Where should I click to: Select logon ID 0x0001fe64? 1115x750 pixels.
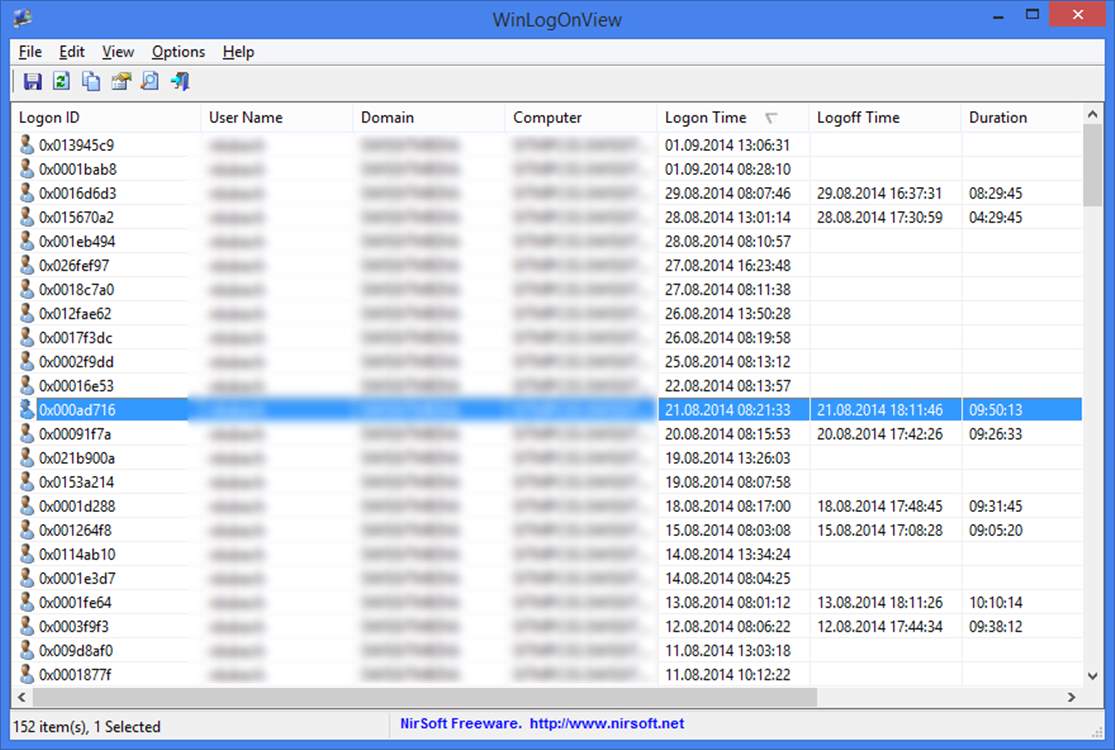tap(75, 603)
